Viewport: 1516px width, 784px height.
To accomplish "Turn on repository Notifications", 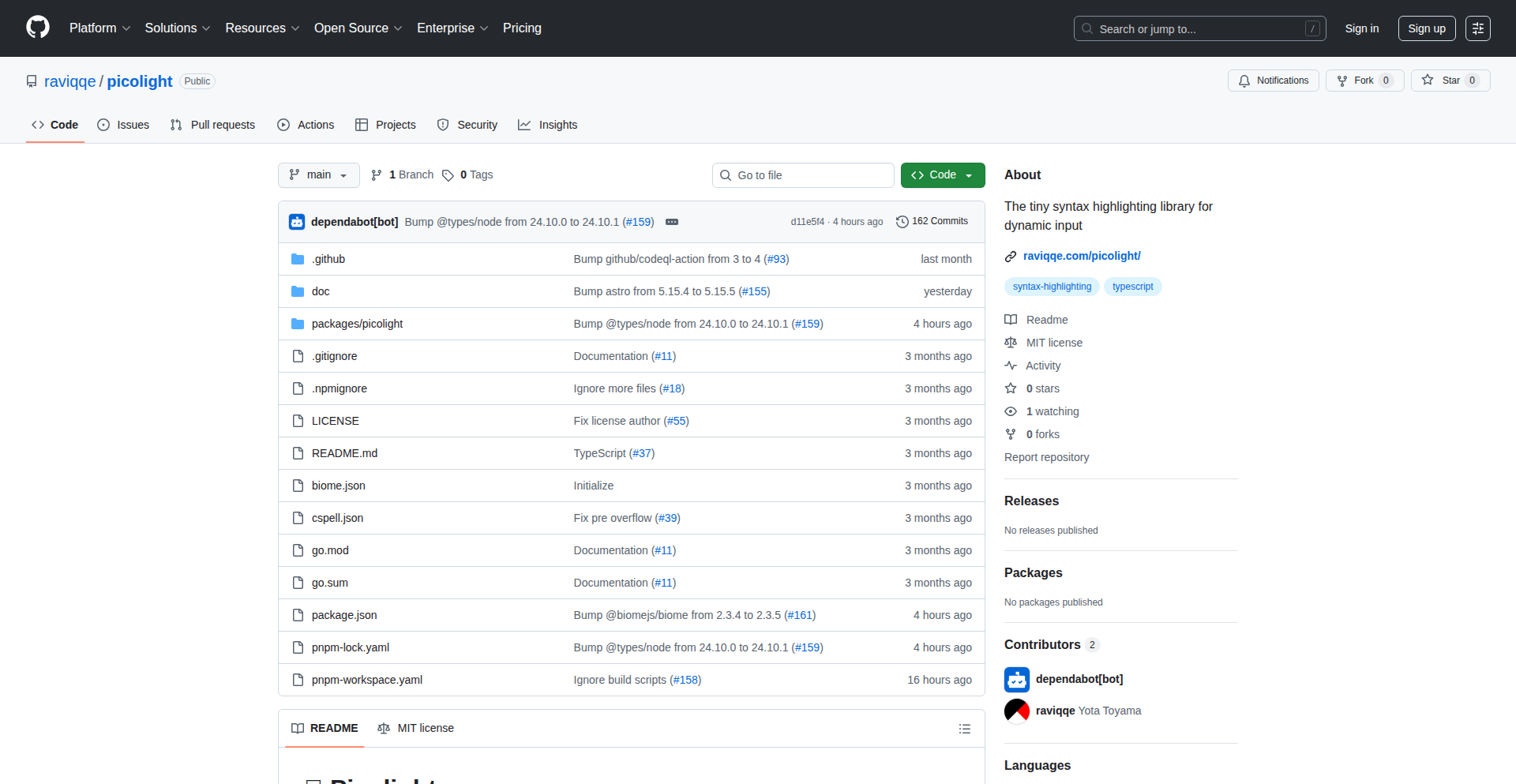I will tap(1273, 81).
